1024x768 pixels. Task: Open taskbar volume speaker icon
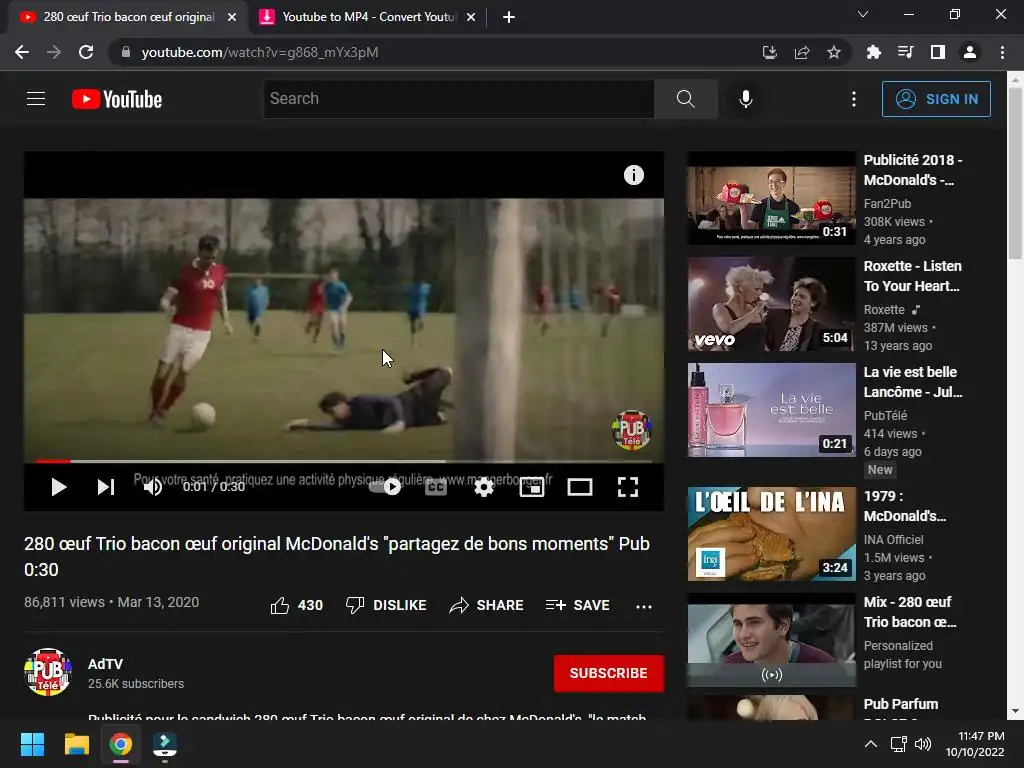(923, 744)
